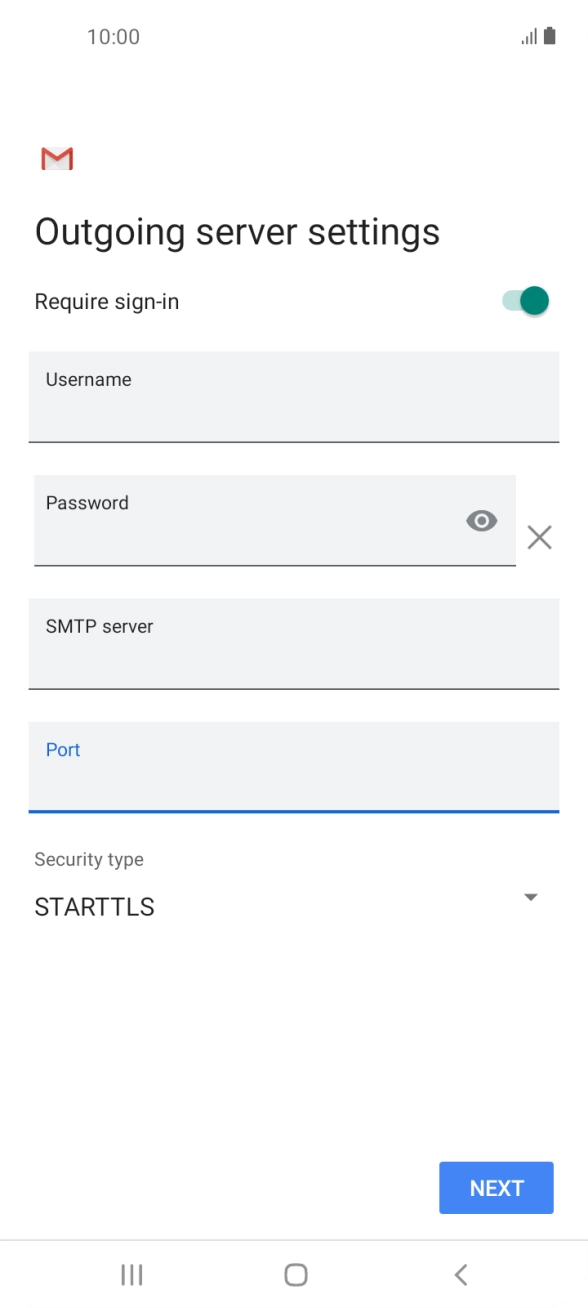The height and width of the screenshot is (1308, 588).
Task: Tap the Recent apps button
Action: (x=131, y=1274)
